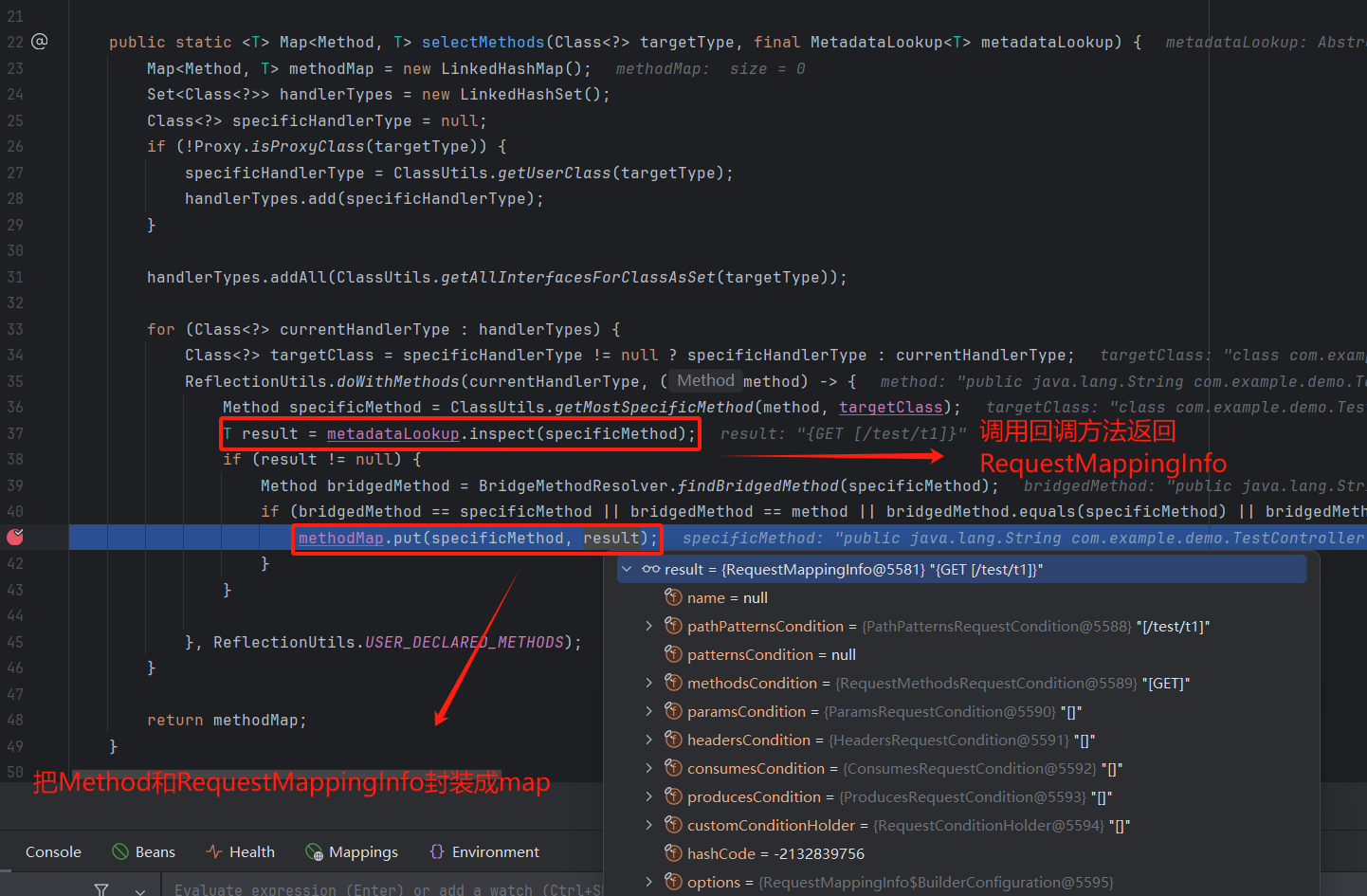Collapse the result RequestMappingInfo node
Screen dimensions: 1367x896
click(x=626, y=569)
